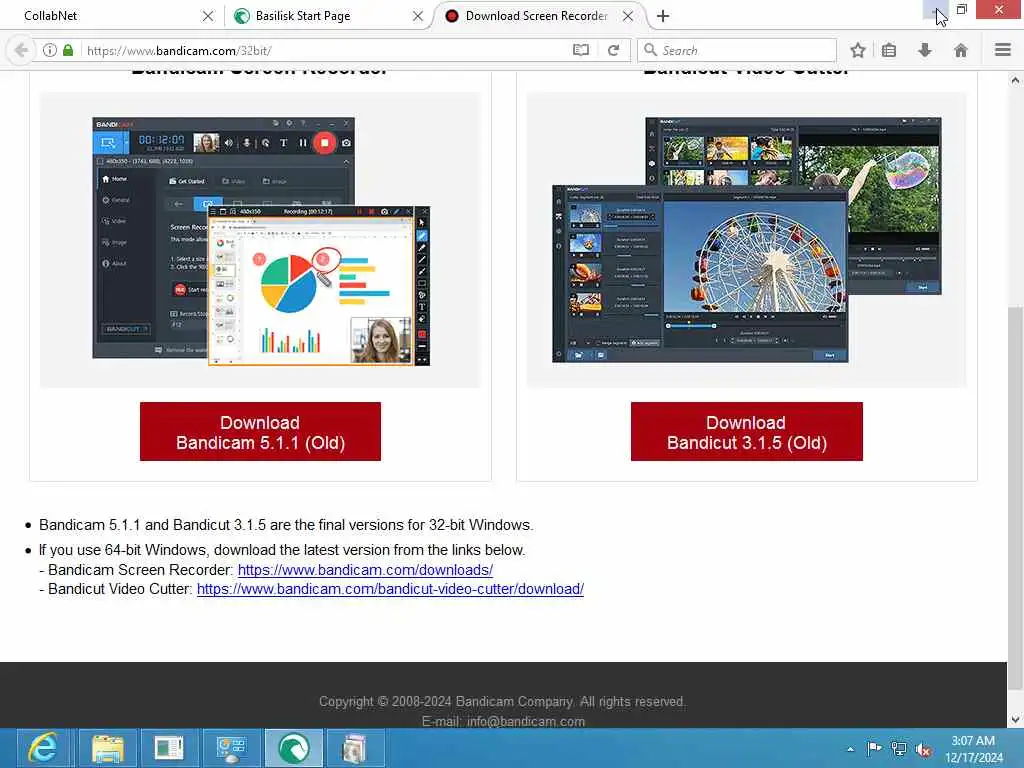The height and width of the screenshot is (768, 1024).
Task: Open the Action Center flag icon
Action: pyautogui.click(x=874, y=748)
